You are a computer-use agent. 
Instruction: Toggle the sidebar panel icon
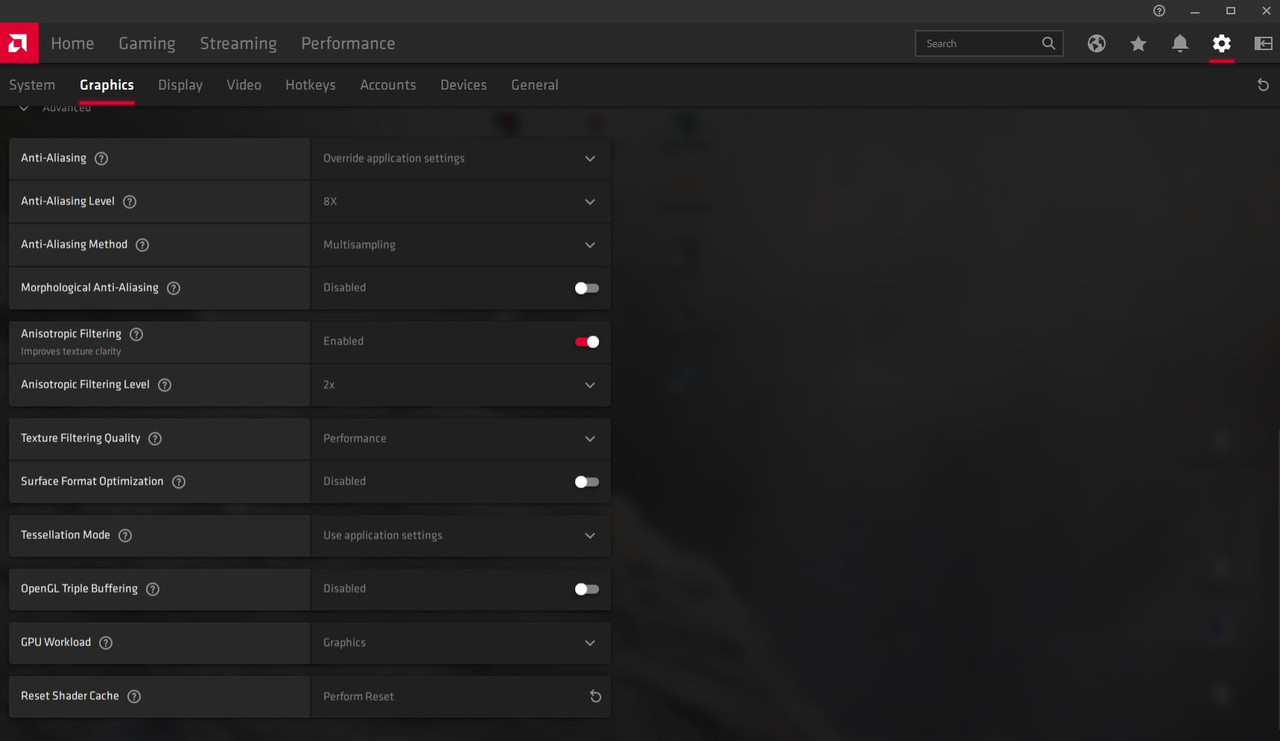coord(1263,43)
